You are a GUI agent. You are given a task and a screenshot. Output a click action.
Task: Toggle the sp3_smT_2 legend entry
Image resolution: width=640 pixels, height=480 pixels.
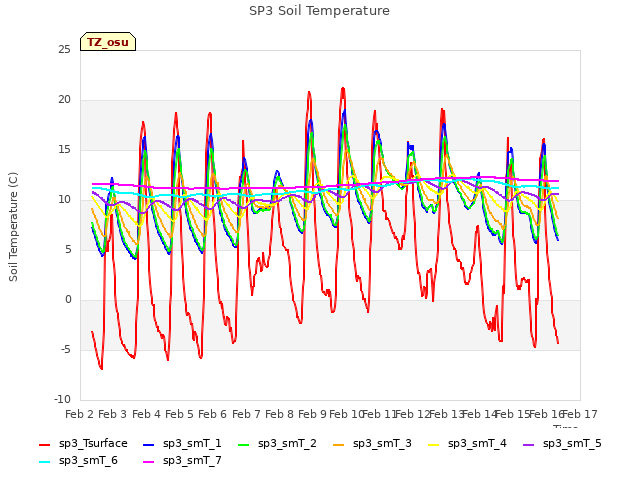[x=277, y=444]
